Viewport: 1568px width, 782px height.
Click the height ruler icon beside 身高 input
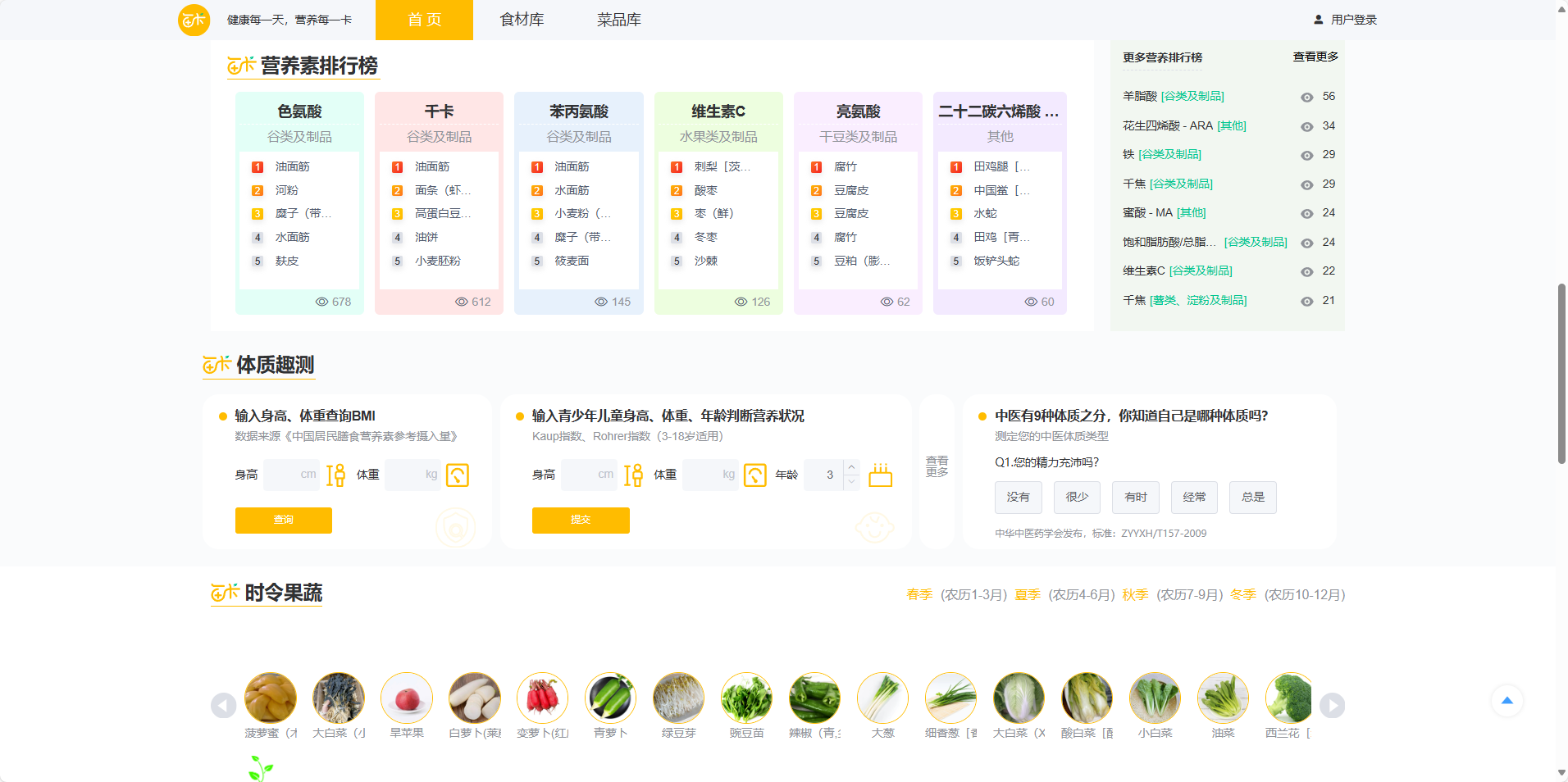point(335,475)
